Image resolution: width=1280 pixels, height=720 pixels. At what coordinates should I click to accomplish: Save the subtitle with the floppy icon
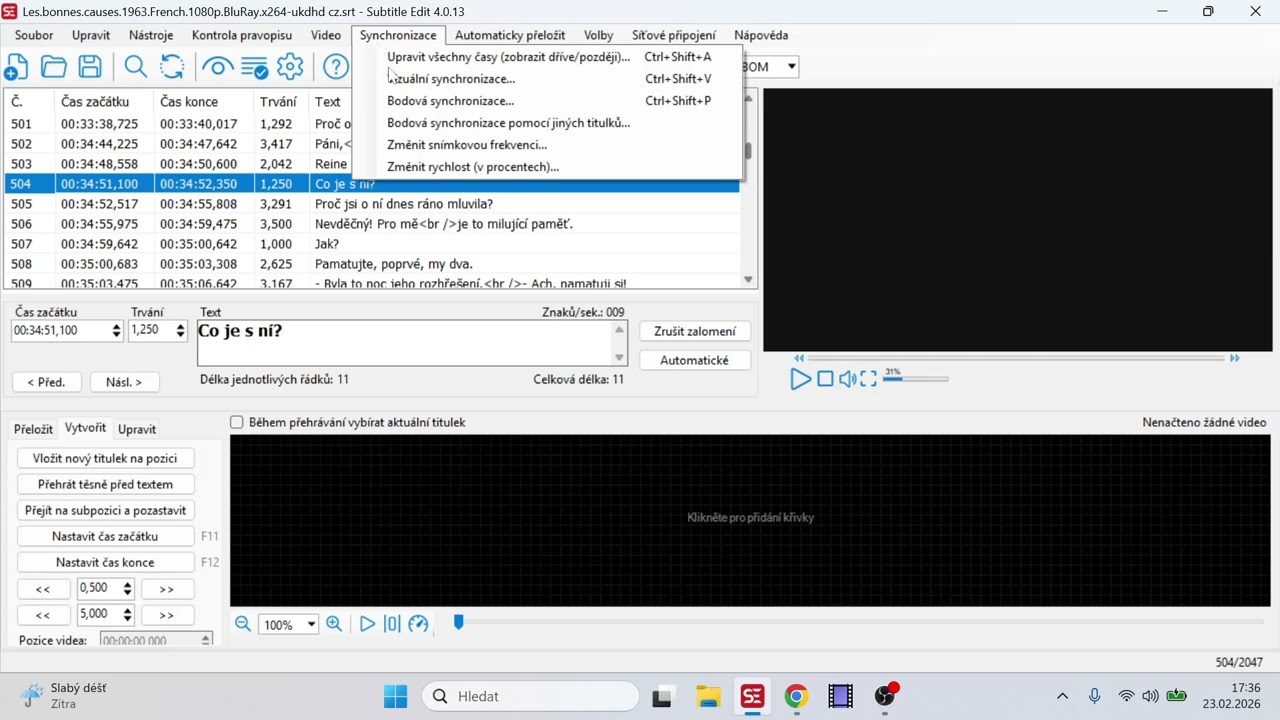point(90,67)
